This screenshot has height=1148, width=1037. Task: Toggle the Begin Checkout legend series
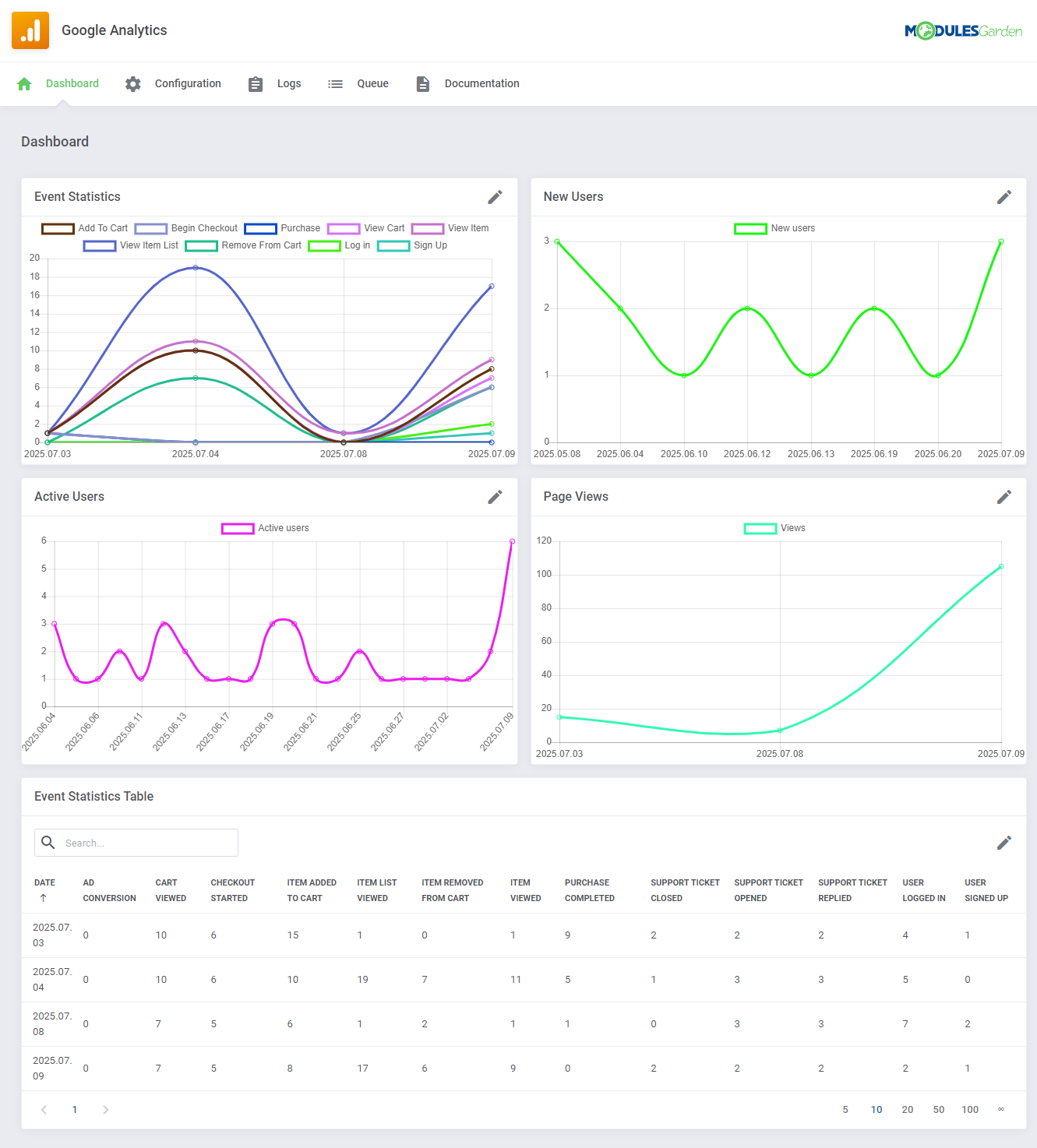tap(186, 228)
